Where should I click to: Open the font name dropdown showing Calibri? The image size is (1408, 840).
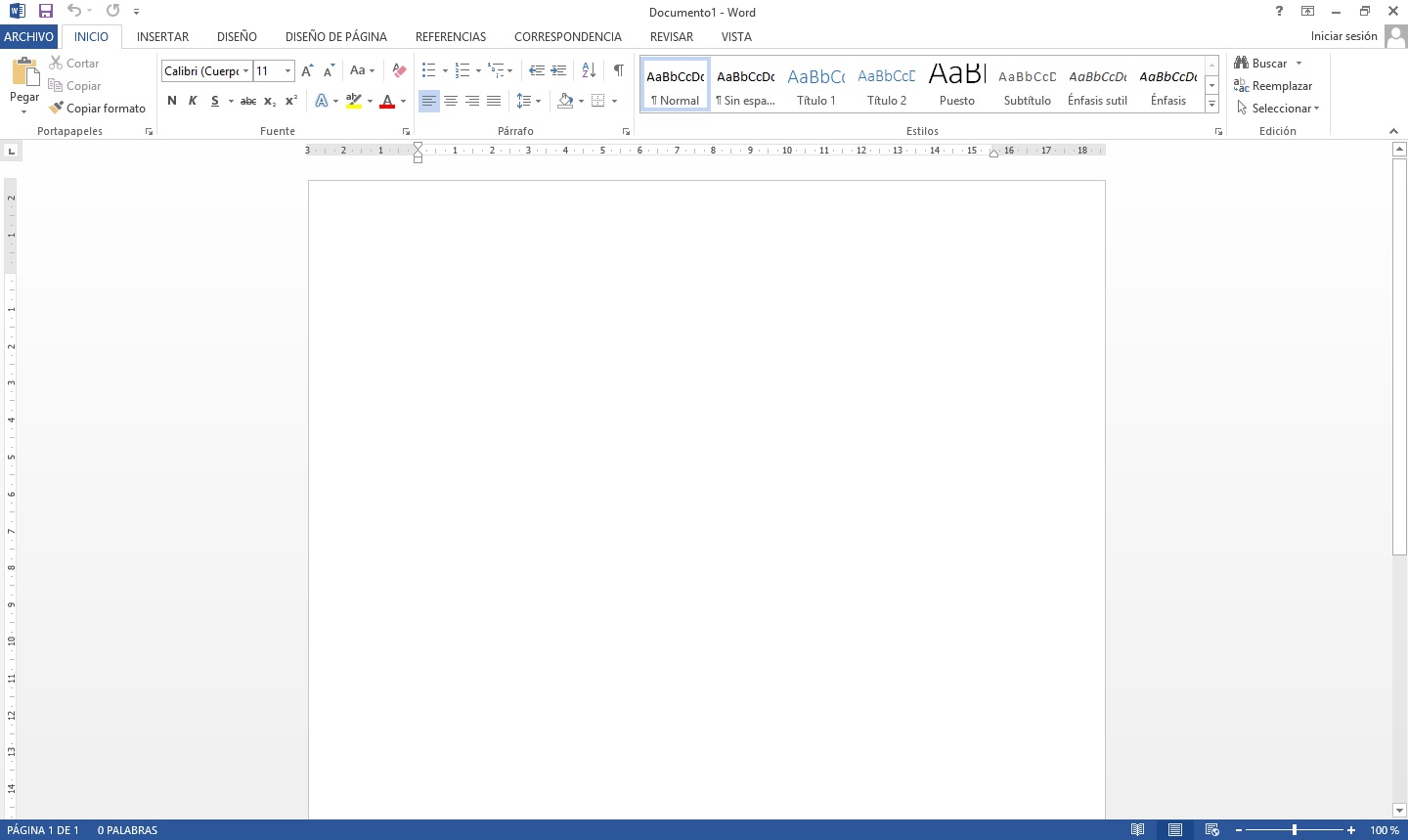point(245,70)
